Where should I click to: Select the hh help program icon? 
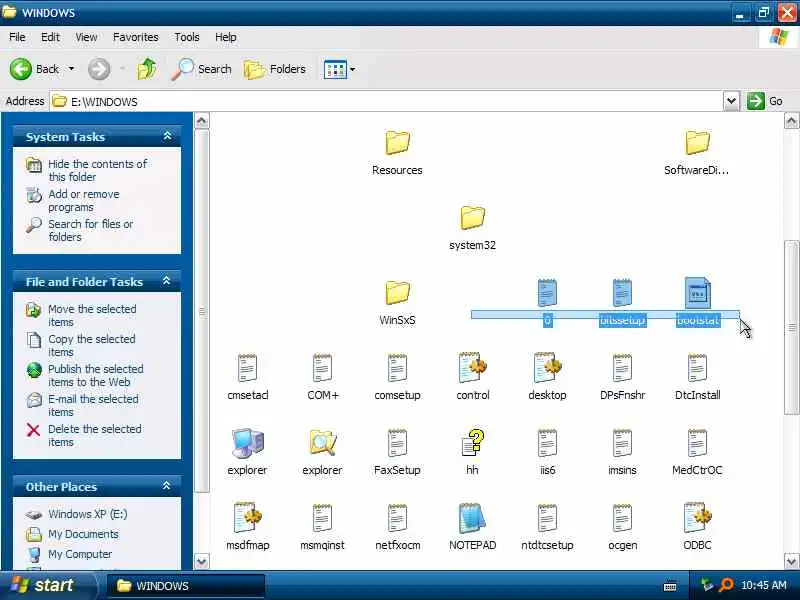(x=472, y=442)
